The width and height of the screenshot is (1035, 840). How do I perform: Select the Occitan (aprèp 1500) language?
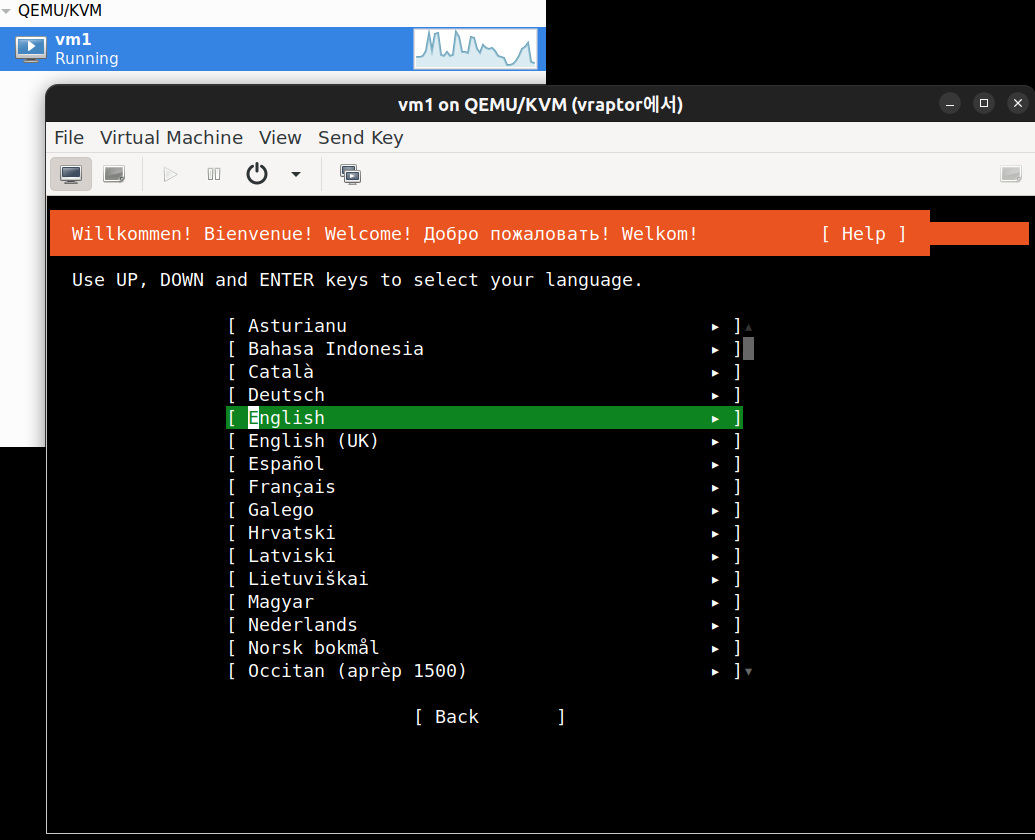484,671
